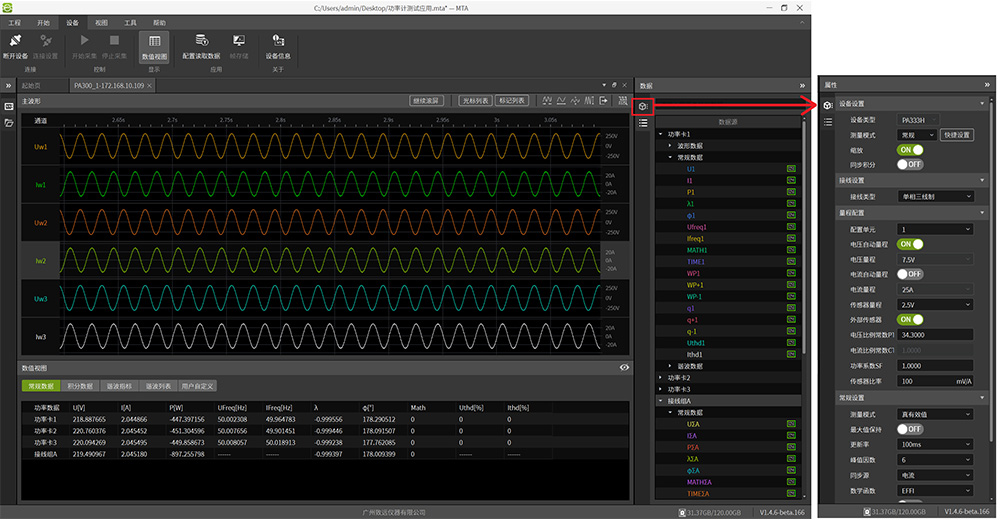Disable the 电压自动量程 toggle
The image size is (1000, 520).
[910, 243]
